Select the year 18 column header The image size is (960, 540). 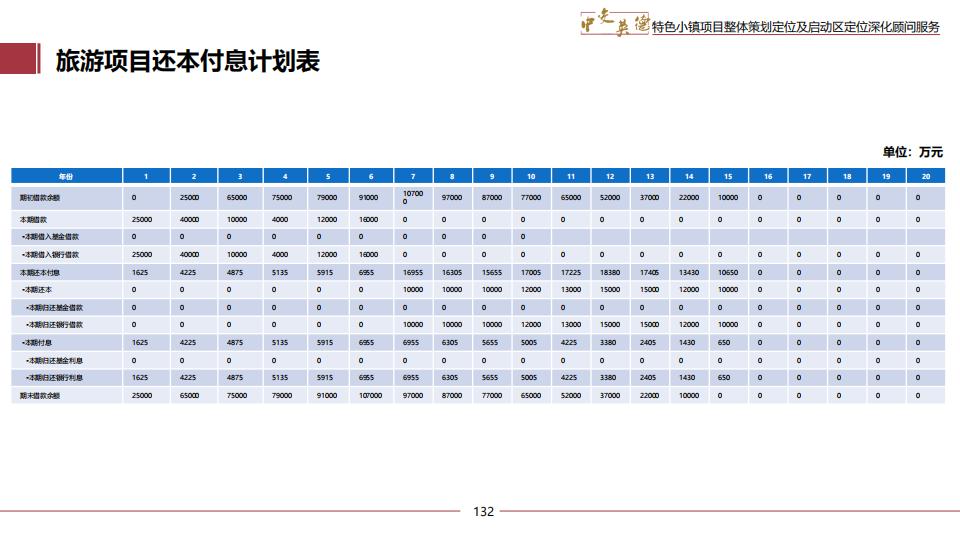click(847, 176)
